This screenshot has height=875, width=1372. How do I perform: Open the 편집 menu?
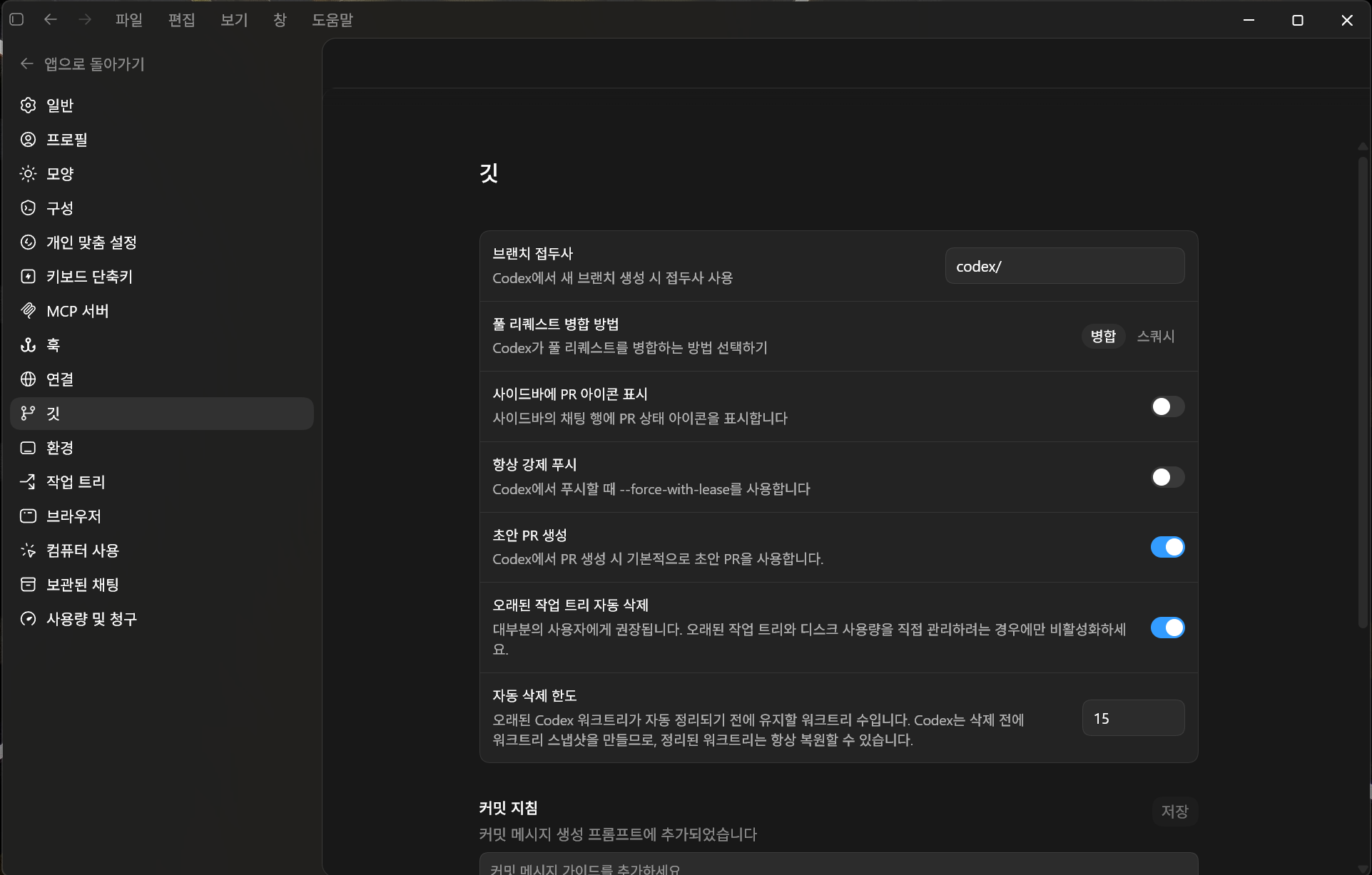181,20
